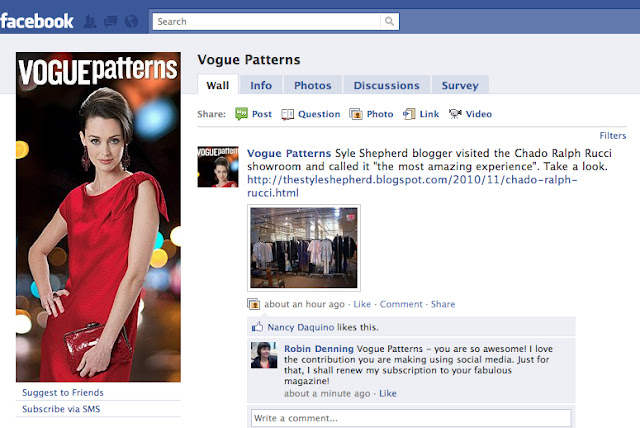Click the Write a comment box
Image resolution: width=640 pixels, height=428 pixels.
coord(411,418)
